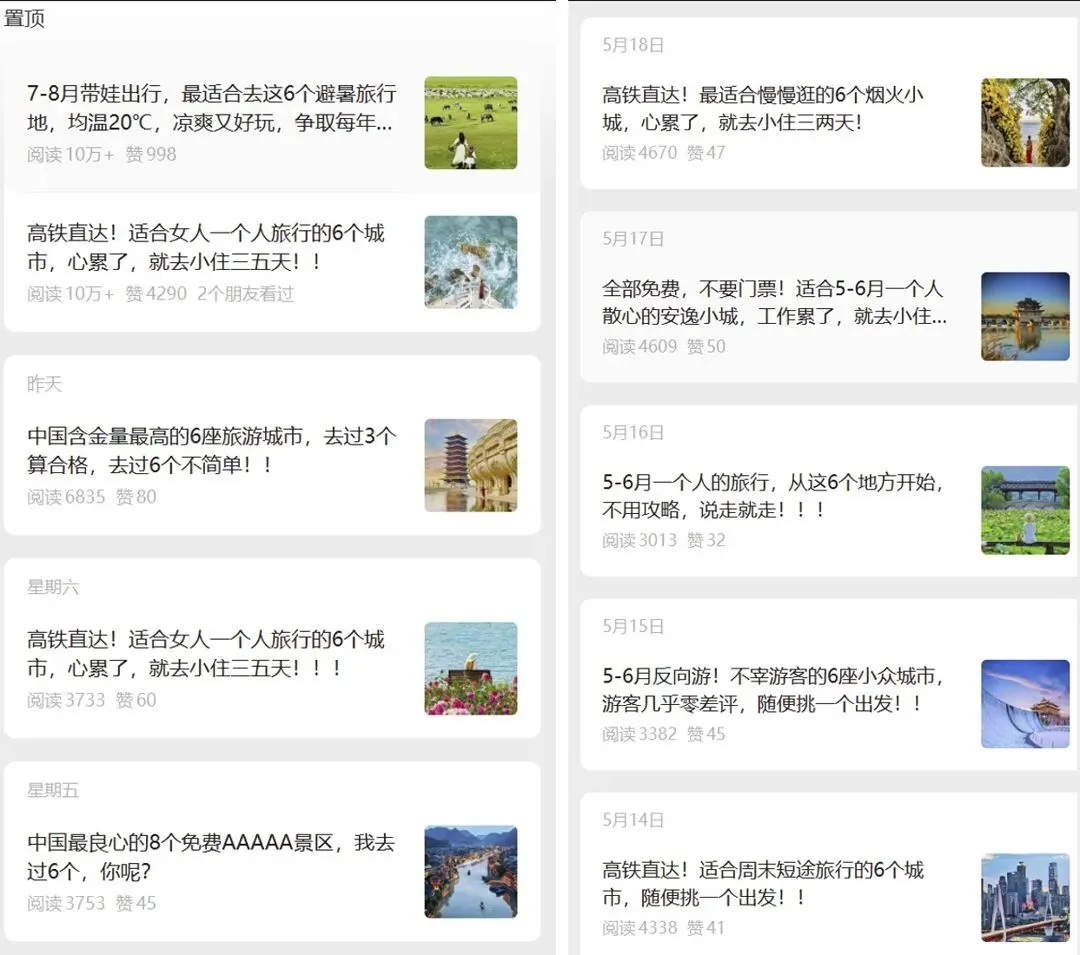Click the "5月14日" date label
This screenshot has height=955, width=1080.
pyautogui.click(x=633, y=820)
